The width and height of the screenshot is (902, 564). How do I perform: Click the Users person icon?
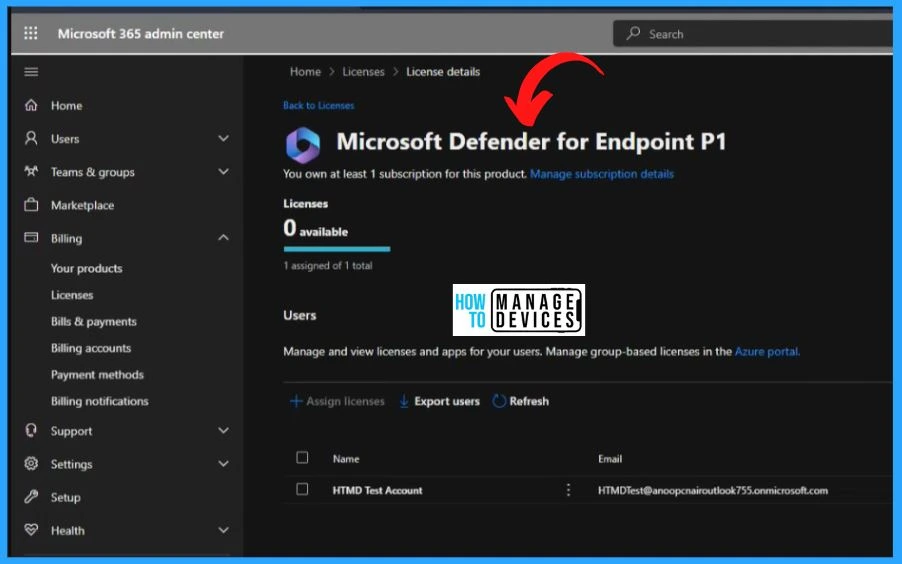pyautogui.click(x=31, y=138)
